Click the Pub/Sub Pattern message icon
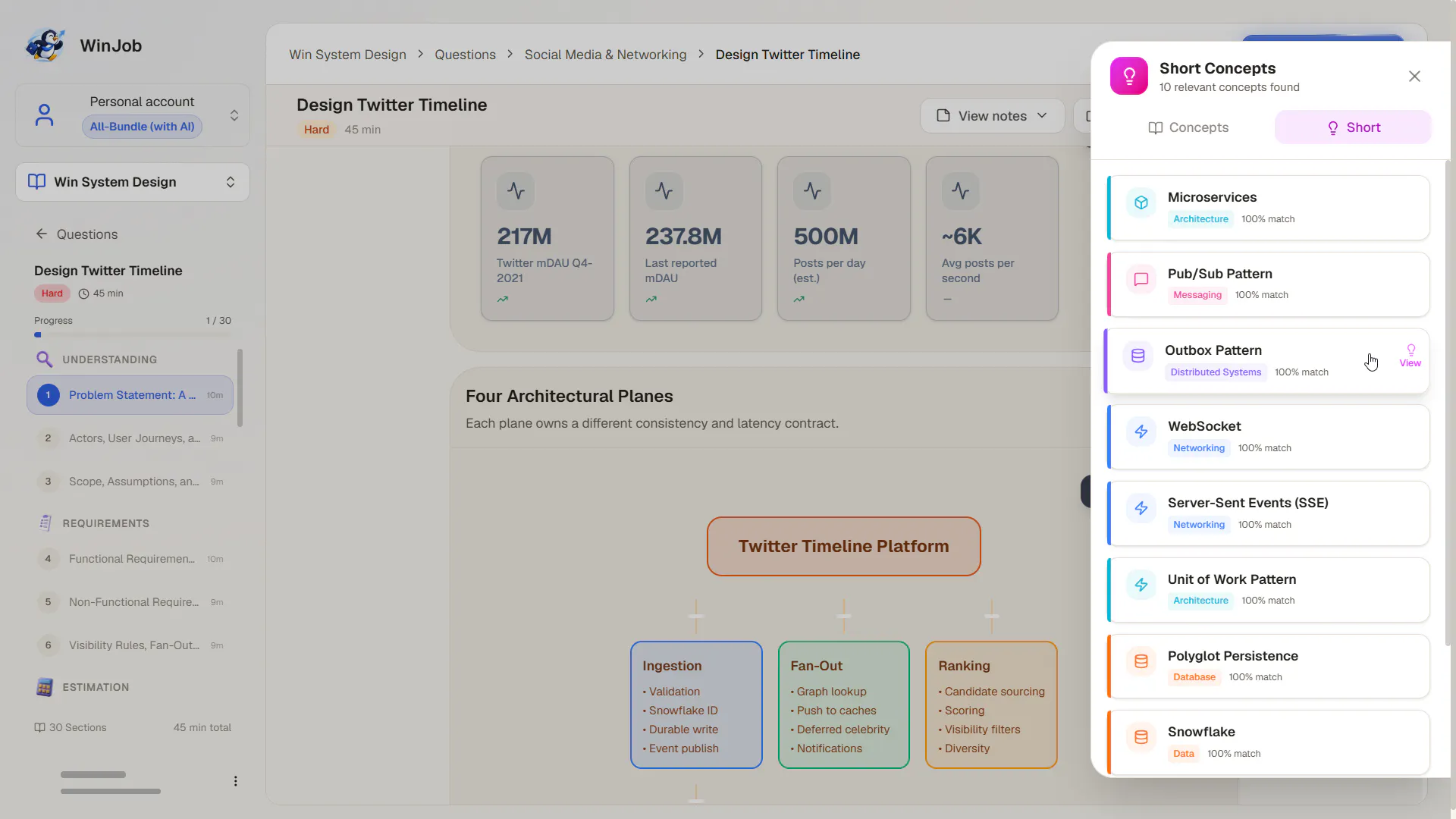The height and width of the screenshot is (819, 1456). [1141, 279]
